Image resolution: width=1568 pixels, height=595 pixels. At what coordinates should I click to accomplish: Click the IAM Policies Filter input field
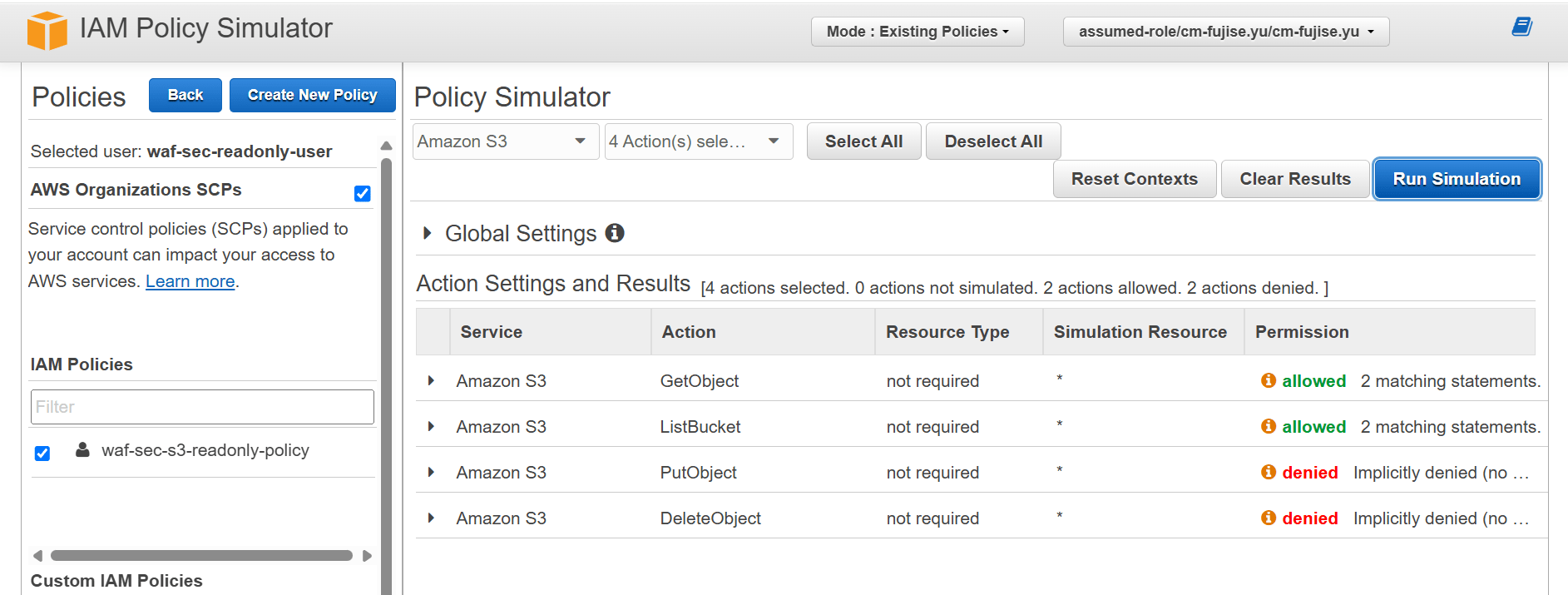pyautogui.click(x=202, y=407)
